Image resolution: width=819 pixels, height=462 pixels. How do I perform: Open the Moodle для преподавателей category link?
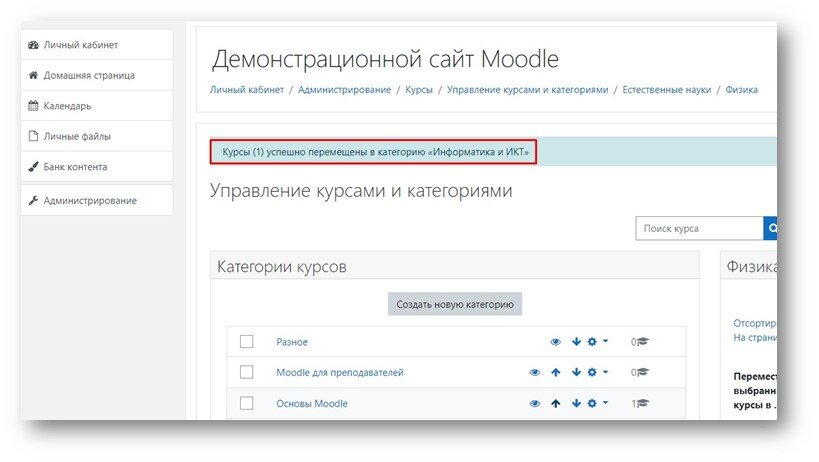pos(340,373)
